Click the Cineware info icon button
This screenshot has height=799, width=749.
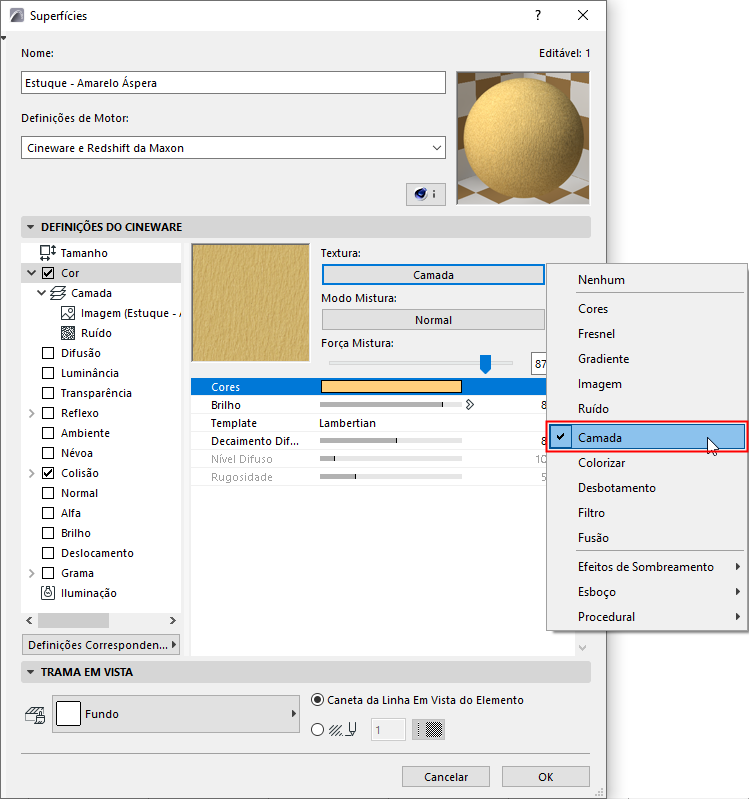click(425, 194)
